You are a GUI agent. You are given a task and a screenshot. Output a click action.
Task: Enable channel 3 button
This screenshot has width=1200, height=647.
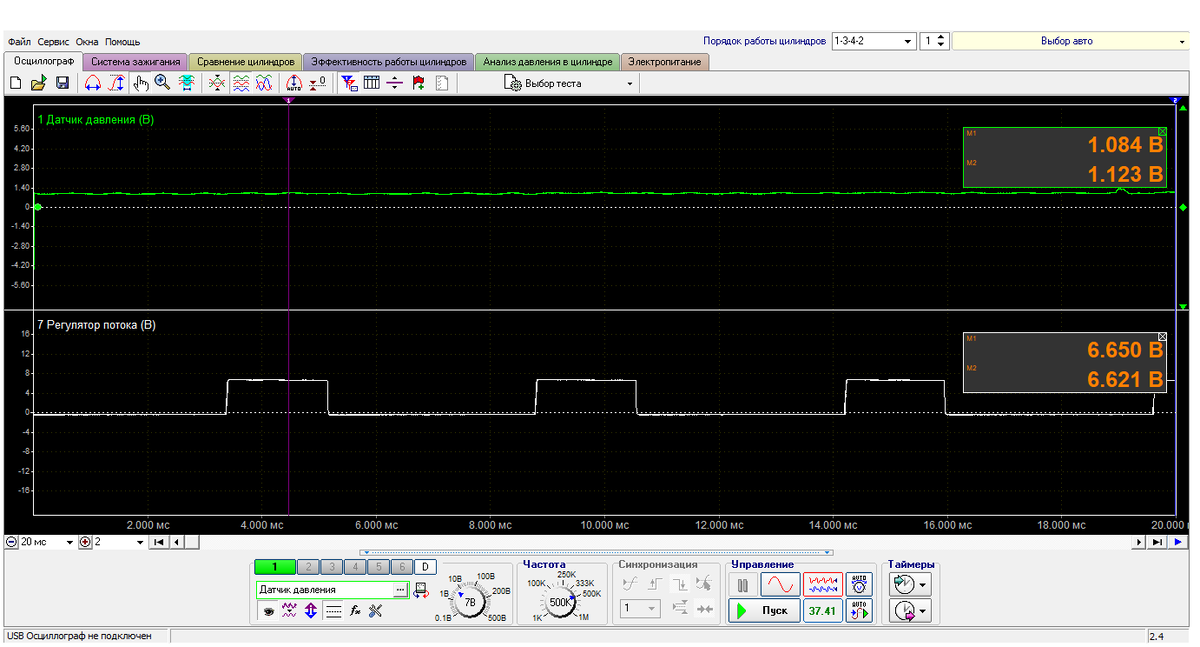point(332,567)
